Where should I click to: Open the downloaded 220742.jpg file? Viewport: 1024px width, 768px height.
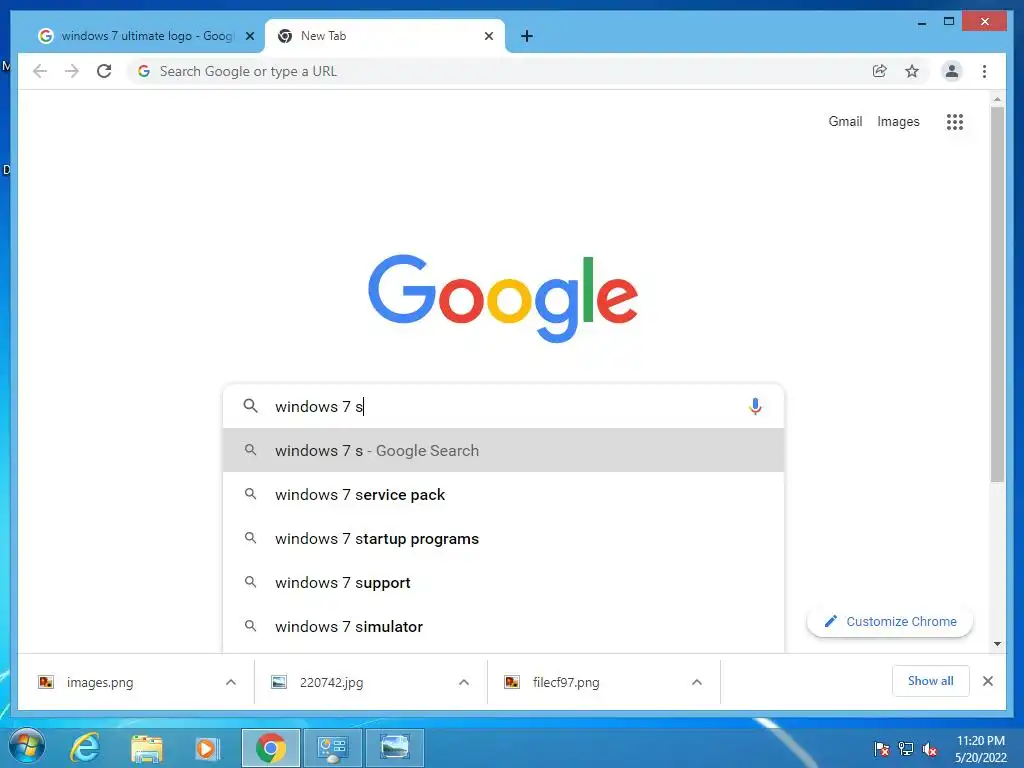click(331, 682)
